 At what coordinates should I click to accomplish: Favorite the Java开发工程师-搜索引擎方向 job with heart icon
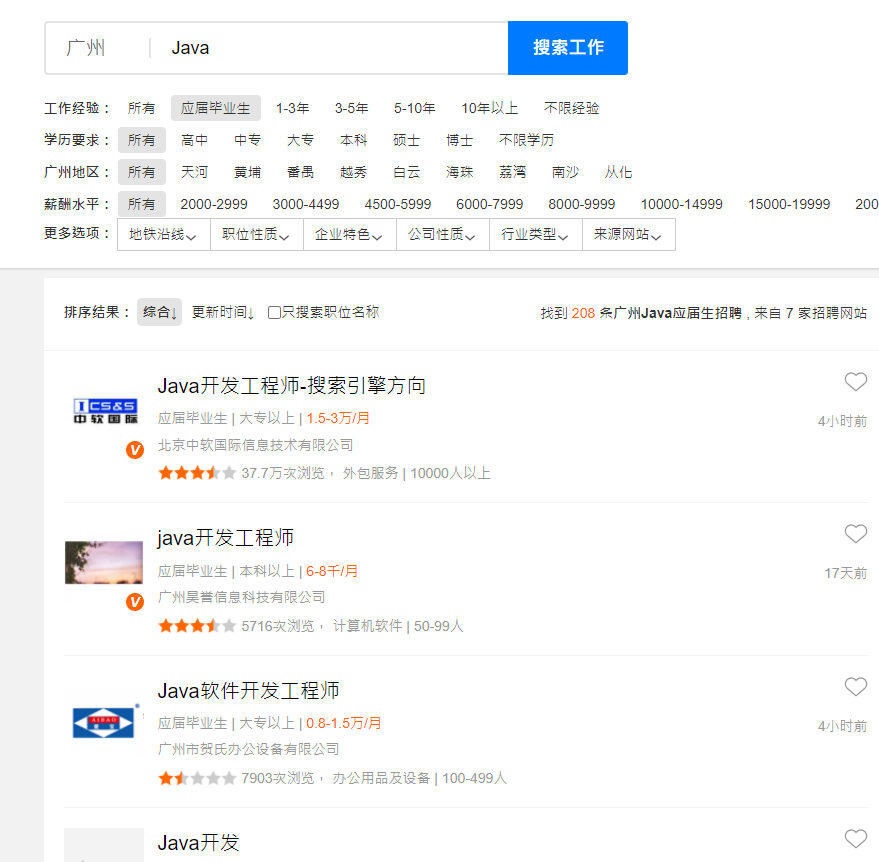855,382
